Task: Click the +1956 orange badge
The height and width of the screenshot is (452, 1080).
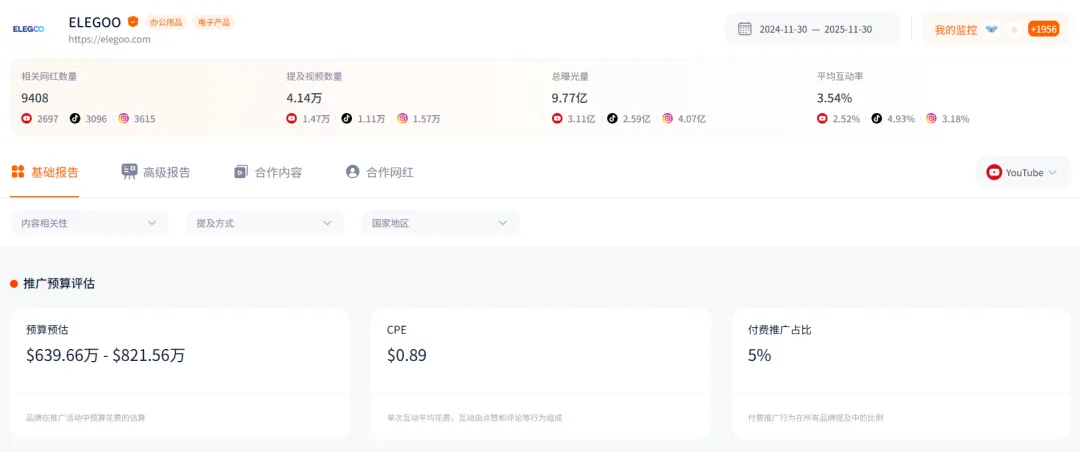Action: [x=1043, y=29]
